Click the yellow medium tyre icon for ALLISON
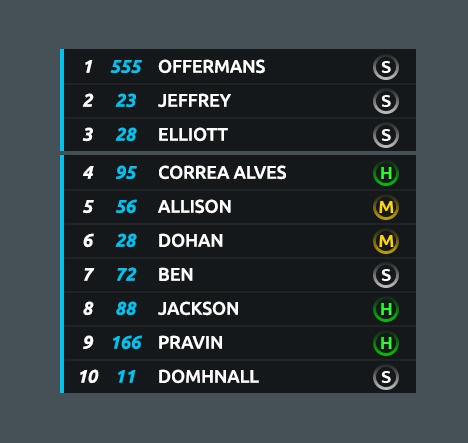This screenshot has width=468, height=443. click(x=386, y=207)
